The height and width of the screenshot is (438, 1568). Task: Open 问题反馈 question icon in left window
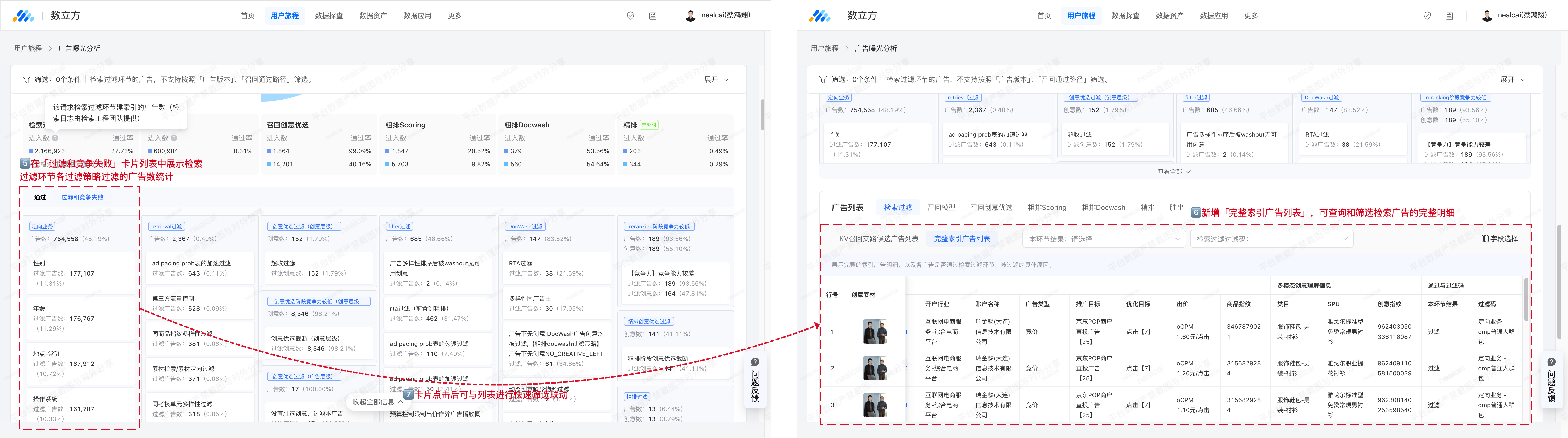point(755,362)
